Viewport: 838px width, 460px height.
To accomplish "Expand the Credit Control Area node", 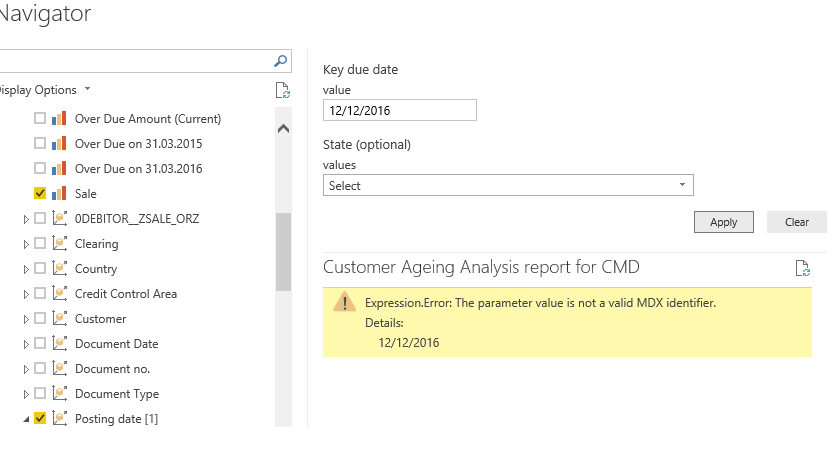I will pos(26,294).
